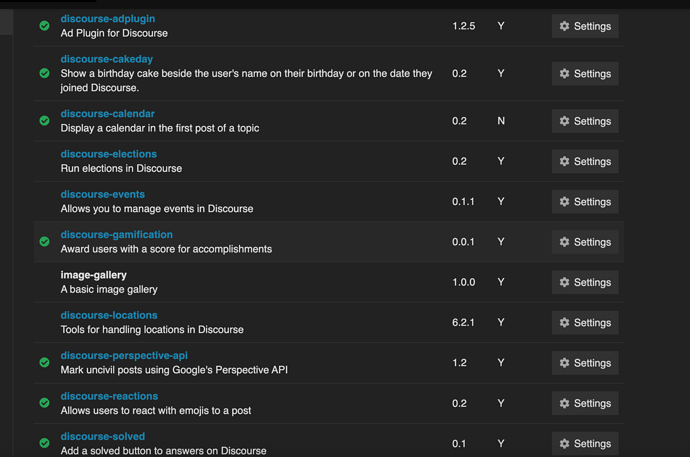Viewport: 690px width, 457px height.
Task: Click the Y value for discourse-elections
Action: (x=501, y=161)
